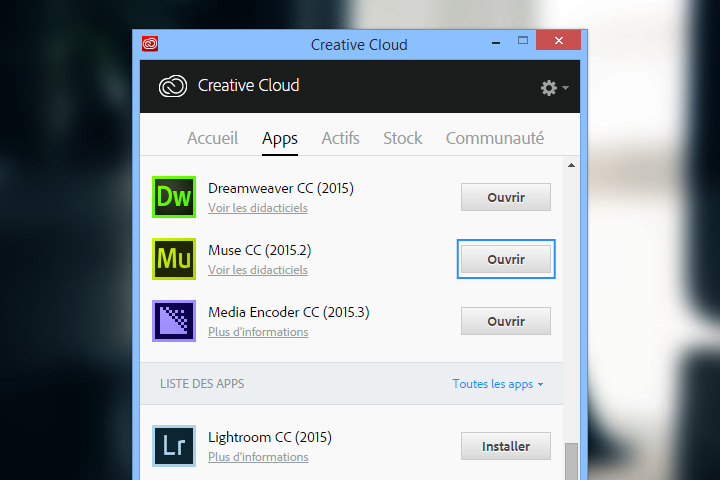Image resolution: width=720 pixels, height=480 pixels.
Task: Open Lightroom's Plus d'informations link
Action: point(258,457)
